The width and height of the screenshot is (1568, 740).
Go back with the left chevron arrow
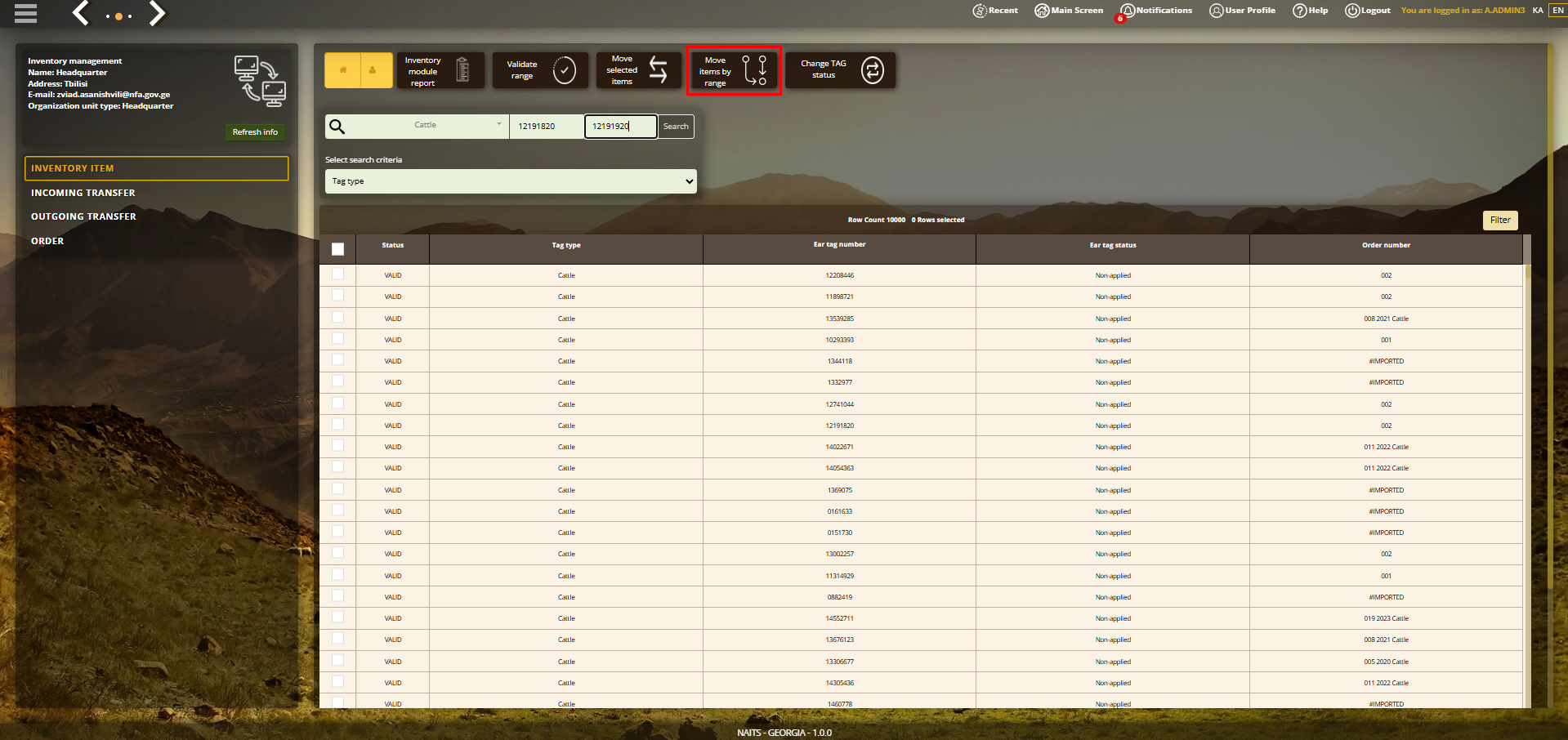(x=80, y=13)
